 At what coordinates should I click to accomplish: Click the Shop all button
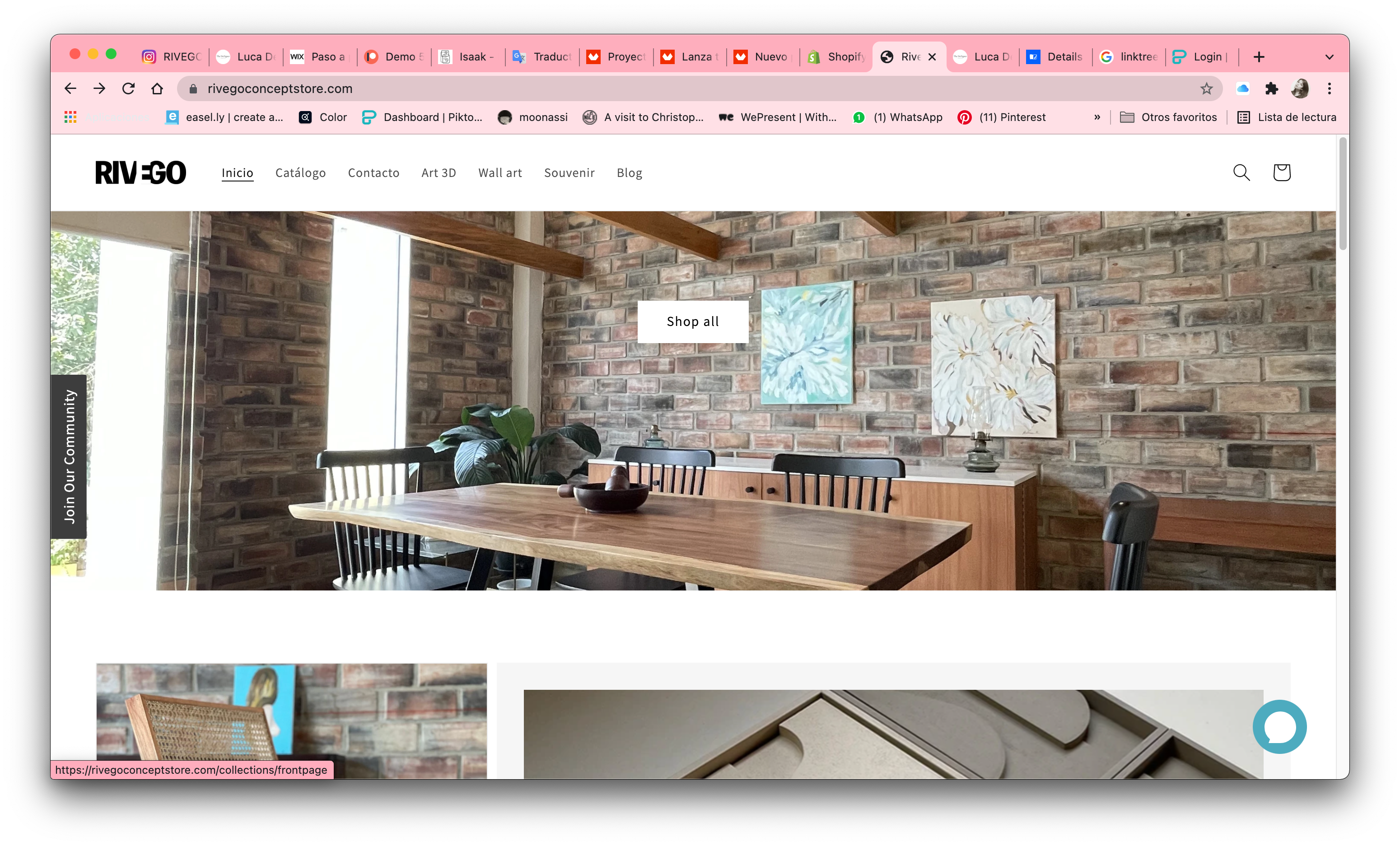pos(693,322)
